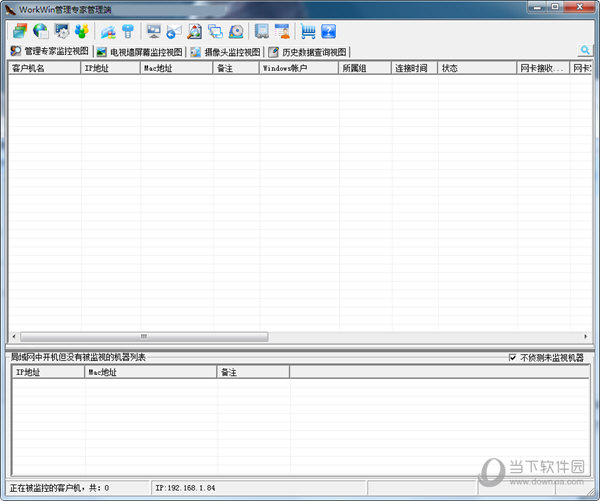Image resolution: width=600 pixels, height=501 pixels.
Task: Click the horizontal scrollbar right arrow
Action: pos(586,337)
